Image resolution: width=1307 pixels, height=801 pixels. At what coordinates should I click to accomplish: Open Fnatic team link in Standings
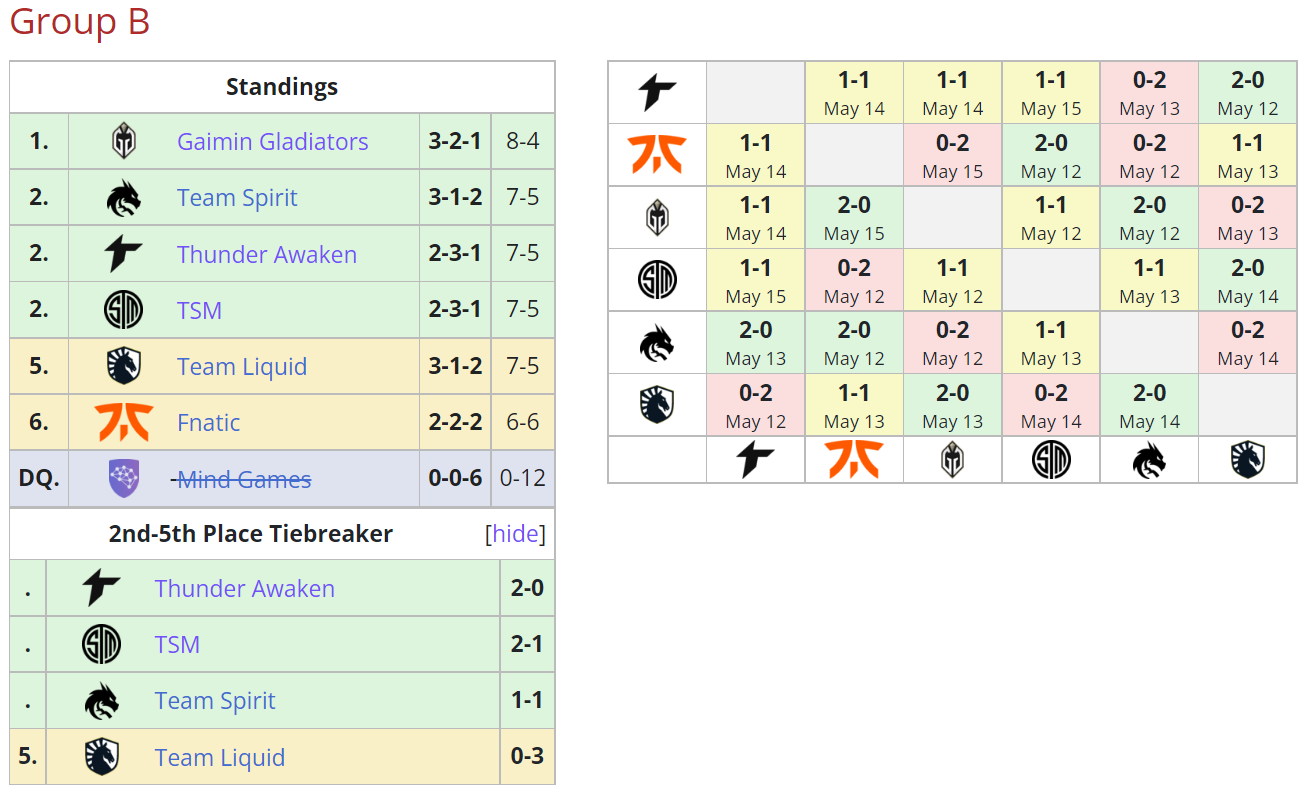[x=208, y=423]
